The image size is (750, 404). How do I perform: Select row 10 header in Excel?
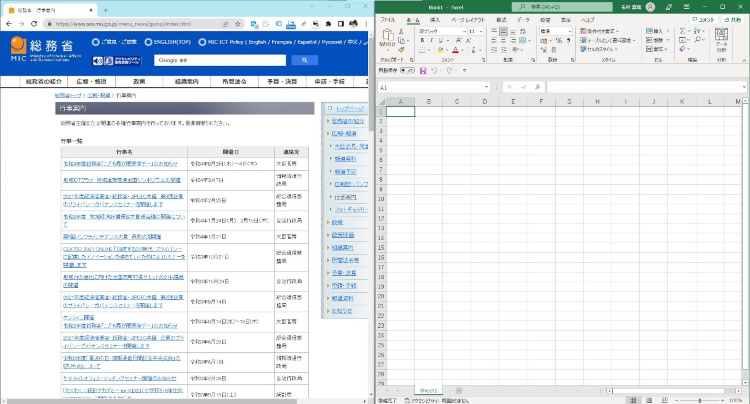[381, 199]
